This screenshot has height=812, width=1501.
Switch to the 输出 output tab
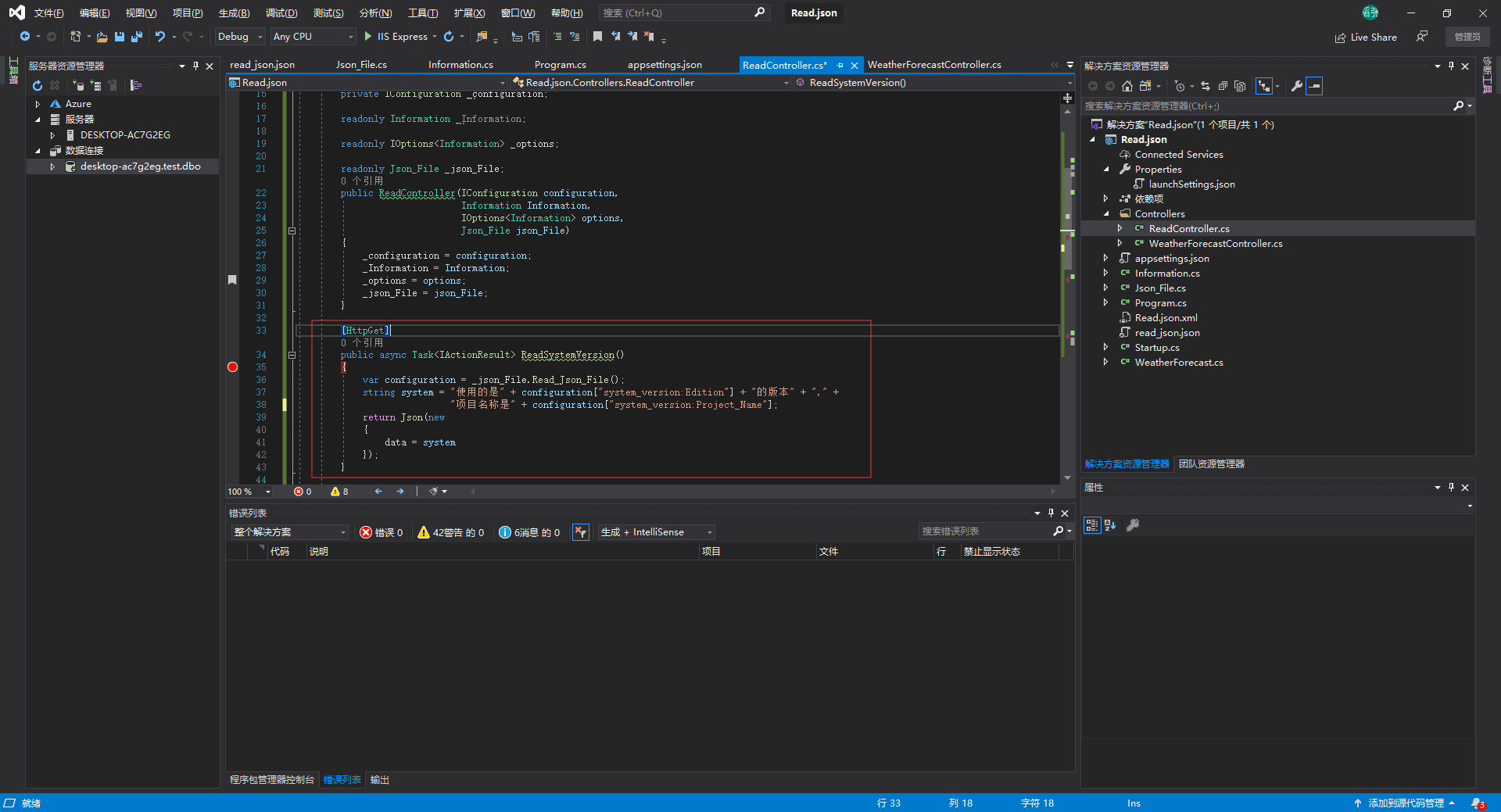point(380,780)
